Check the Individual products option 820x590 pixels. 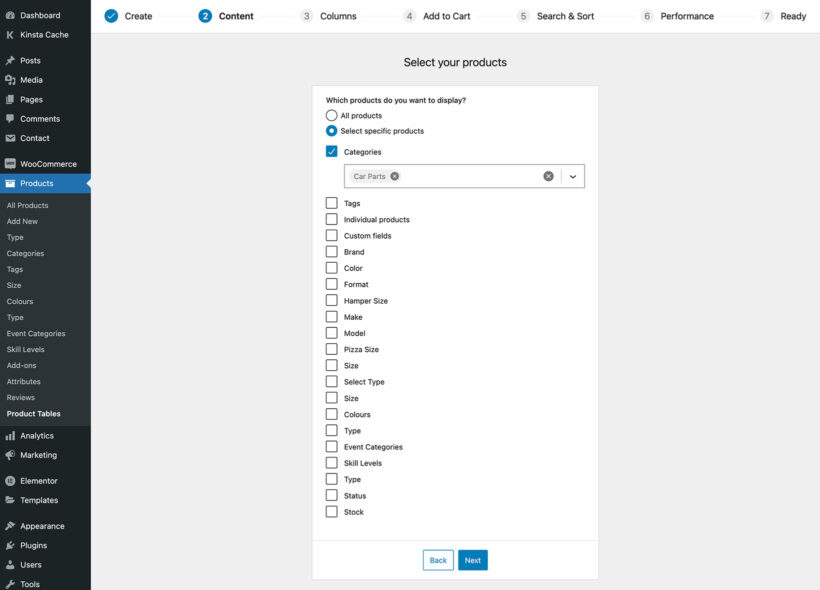(331, 219)
